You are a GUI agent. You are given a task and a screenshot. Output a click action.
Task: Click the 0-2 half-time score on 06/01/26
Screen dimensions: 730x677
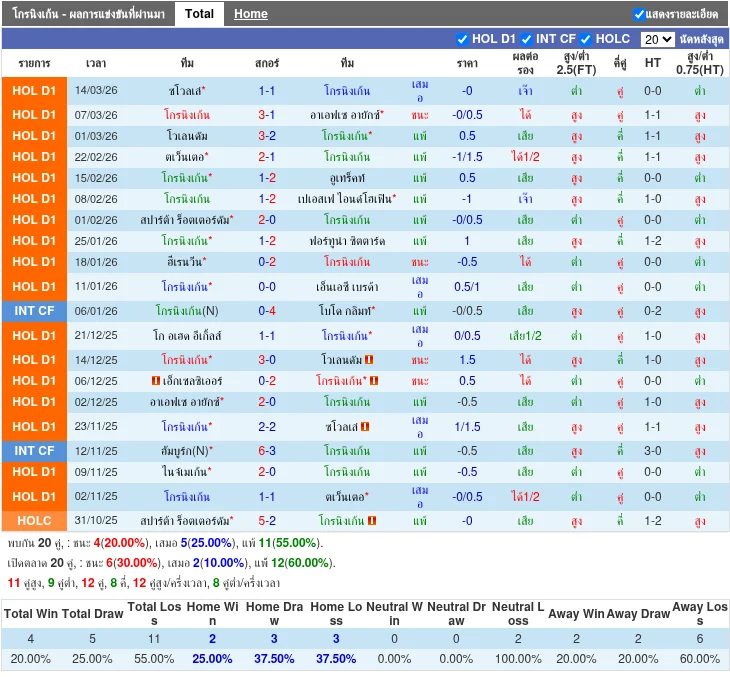(652, 311)
